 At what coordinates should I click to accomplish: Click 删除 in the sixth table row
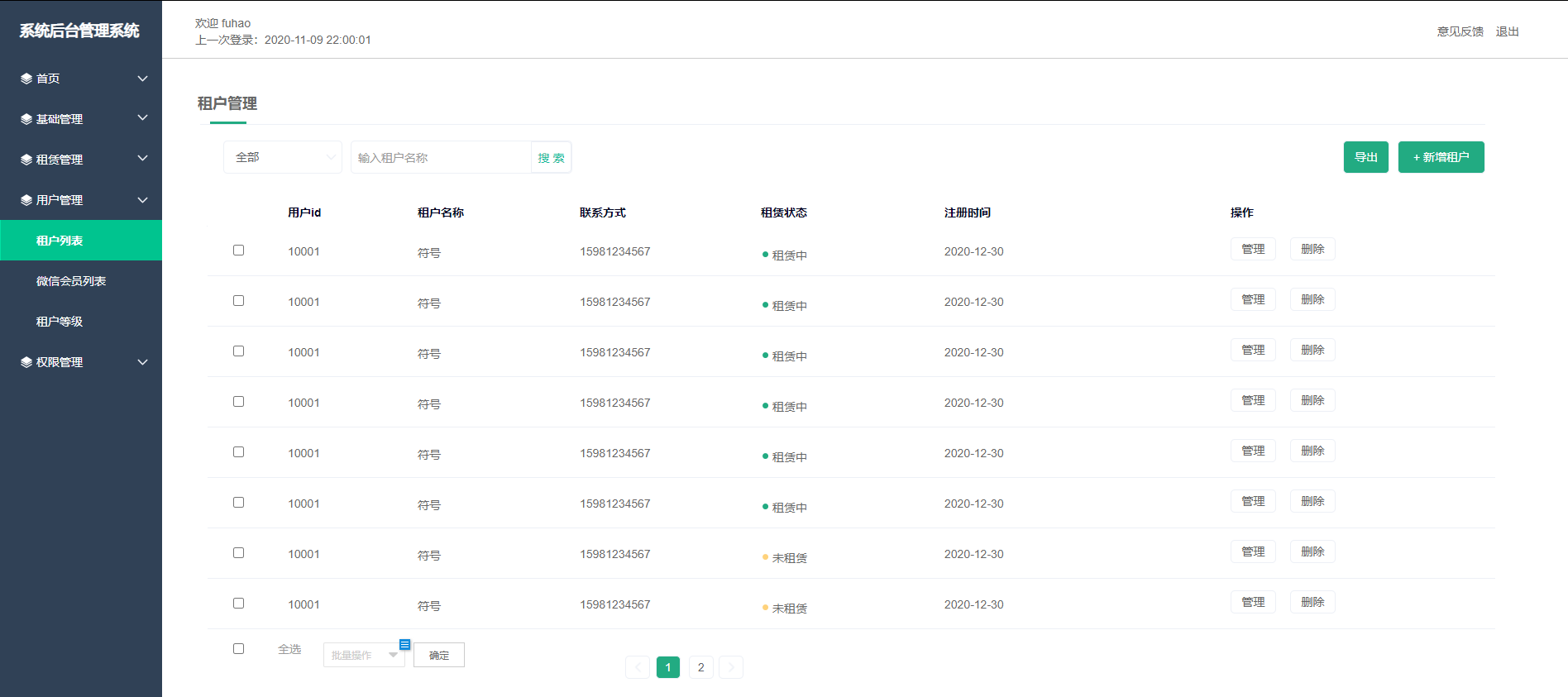(1312, 501)
